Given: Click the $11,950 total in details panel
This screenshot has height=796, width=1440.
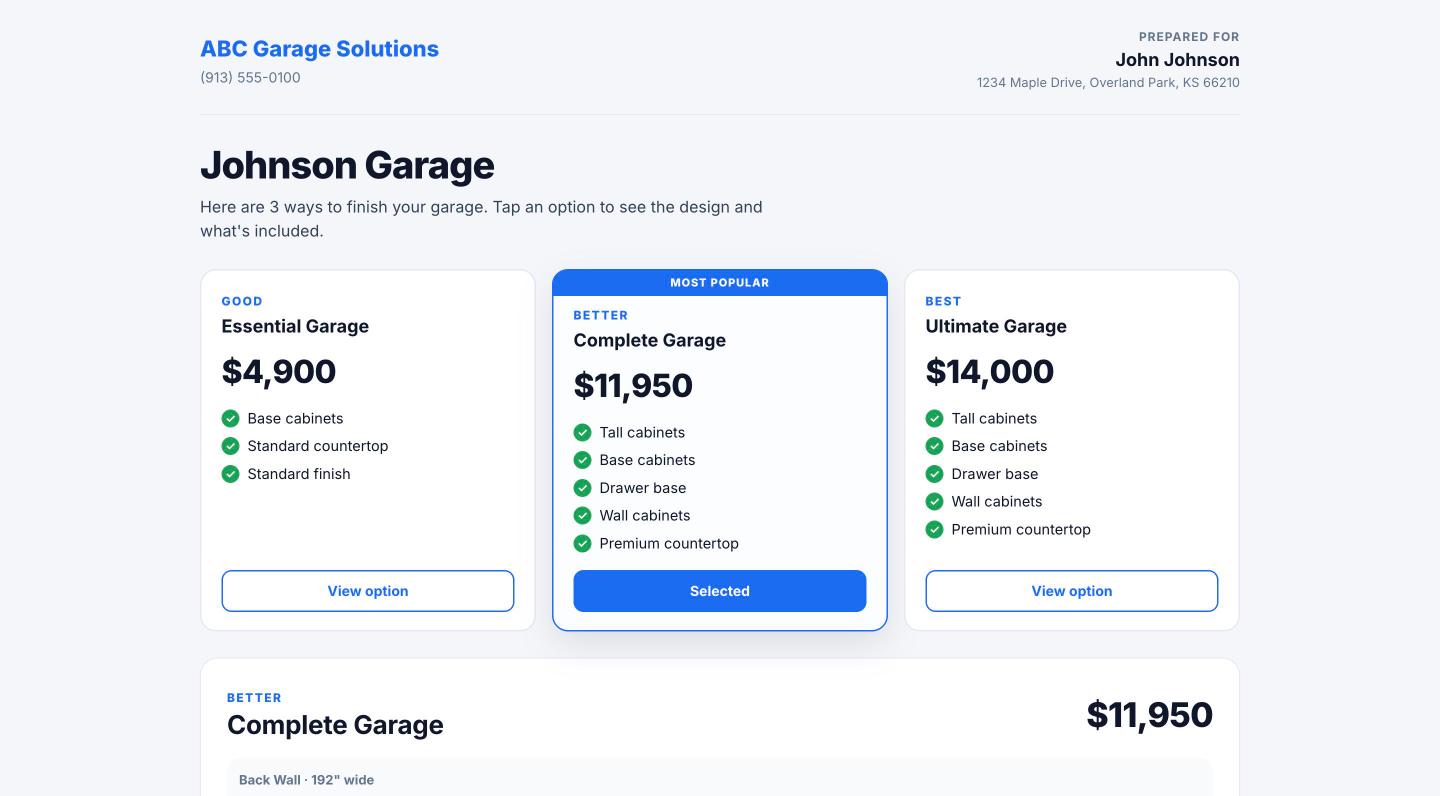Looking at the screenshot, I should coord(1149,715).
